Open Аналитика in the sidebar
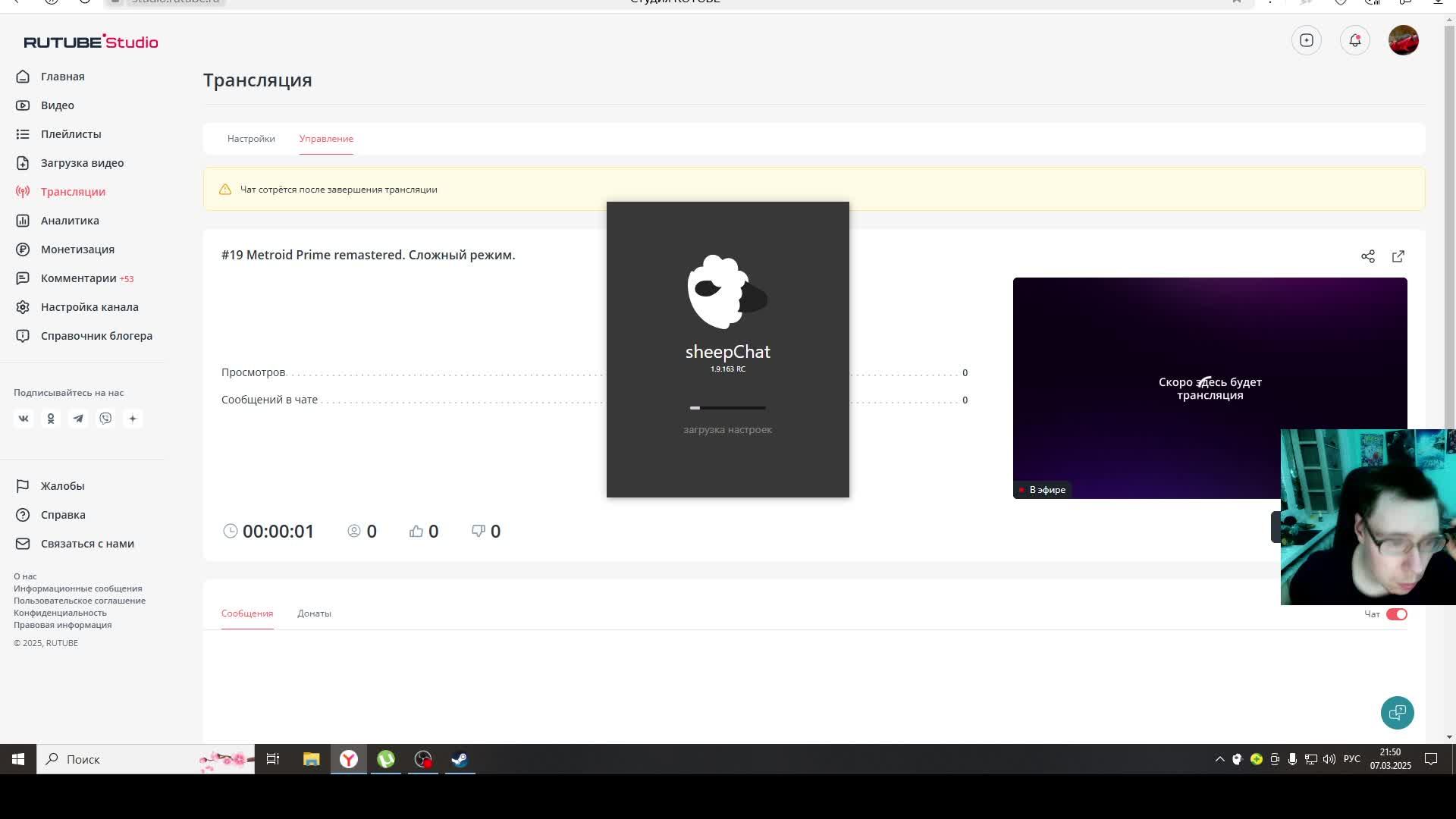Viewport: 1456px width, 819px height. coord(70,221)
